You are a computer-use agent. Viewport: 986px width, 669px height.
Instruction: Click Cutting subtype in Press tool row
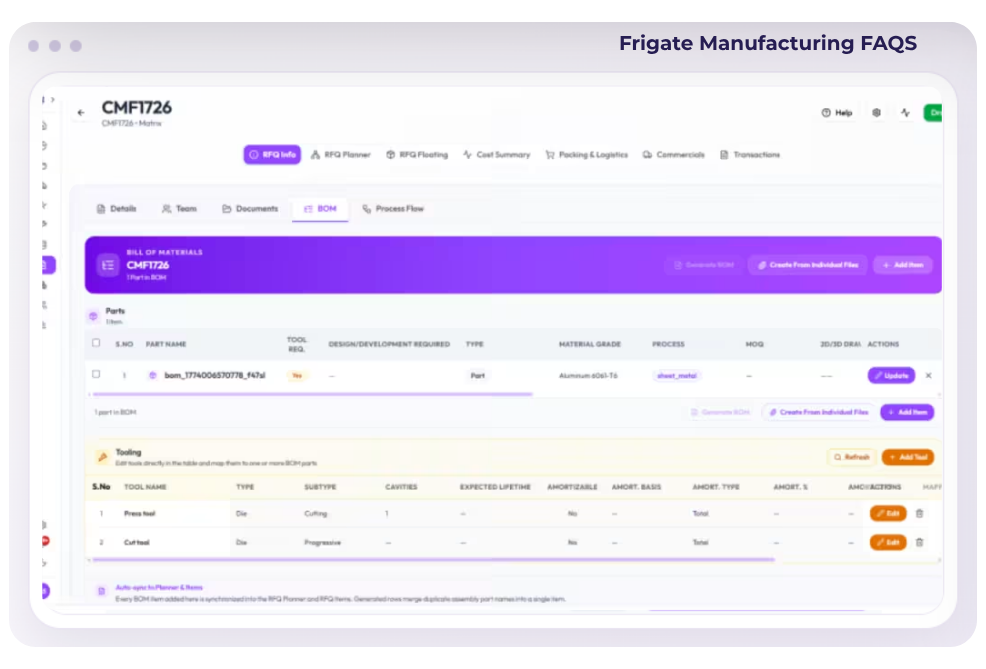click(x=316, y=514)
